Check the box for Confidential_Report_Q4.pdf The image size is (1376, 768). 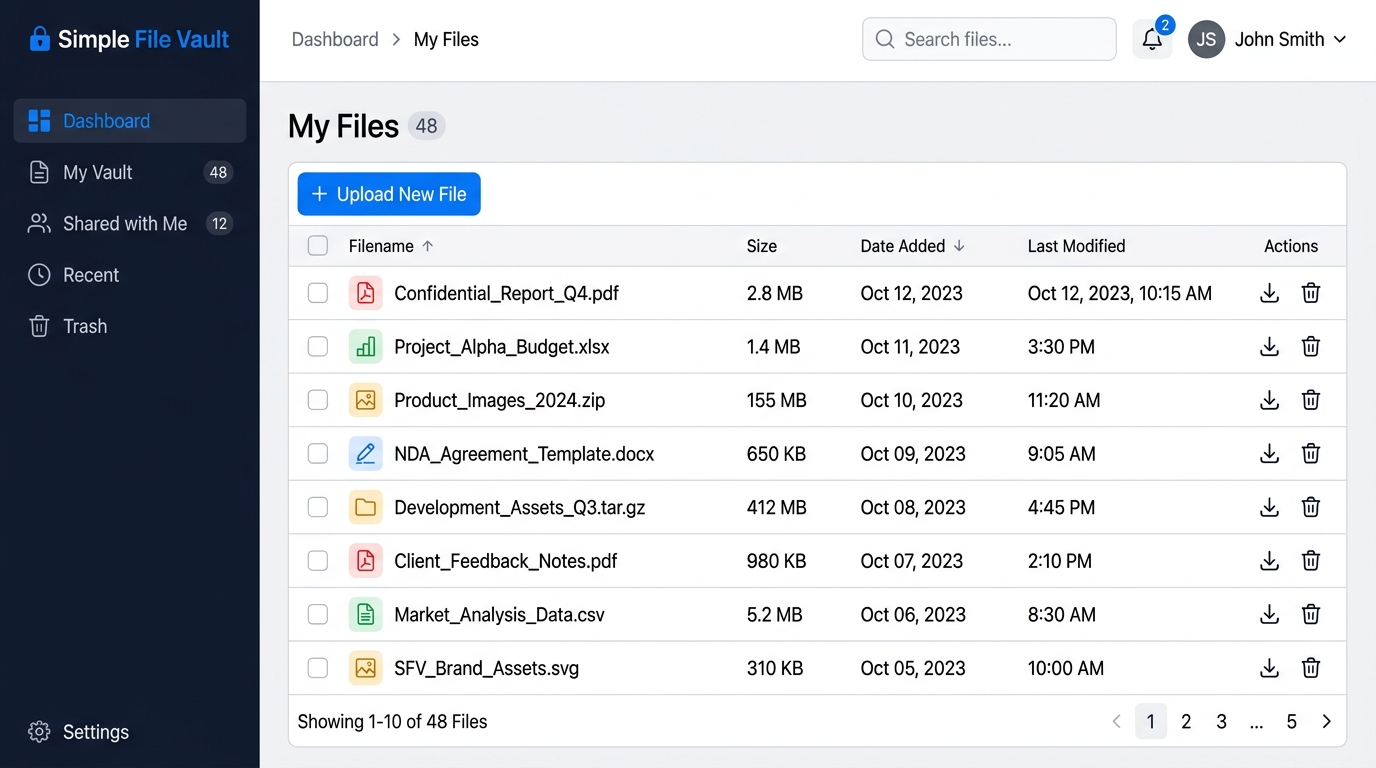[x=318, y=293]
